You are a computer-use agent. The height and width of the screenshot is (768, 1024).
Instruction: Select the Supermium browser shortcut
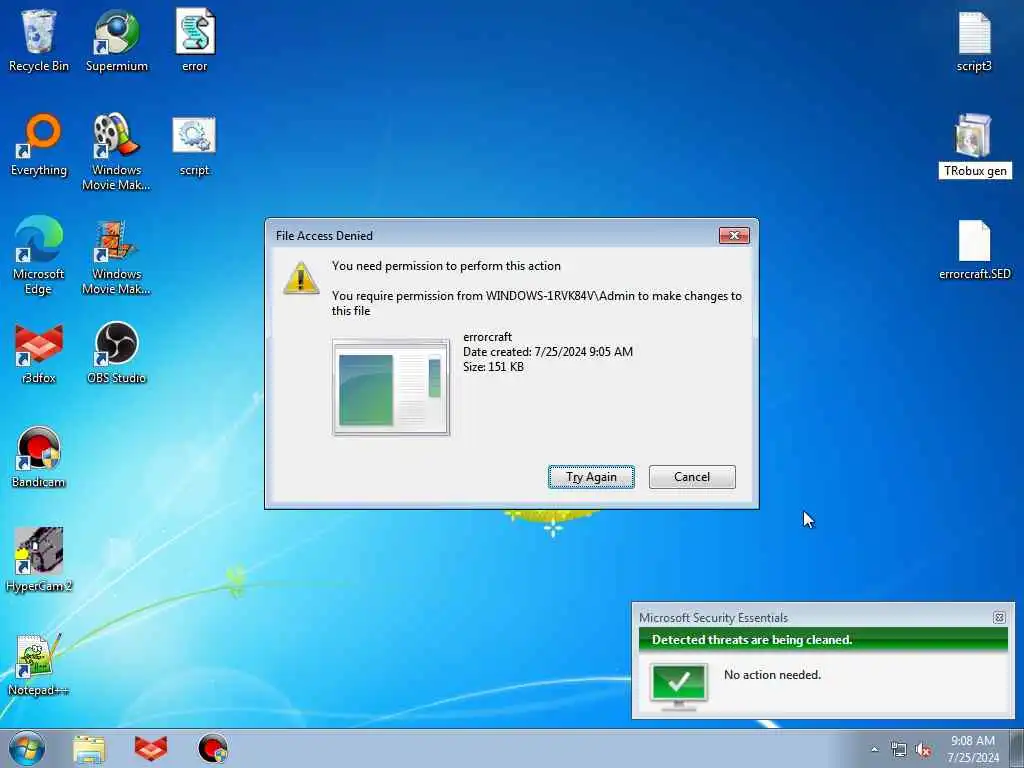point(117,39)
